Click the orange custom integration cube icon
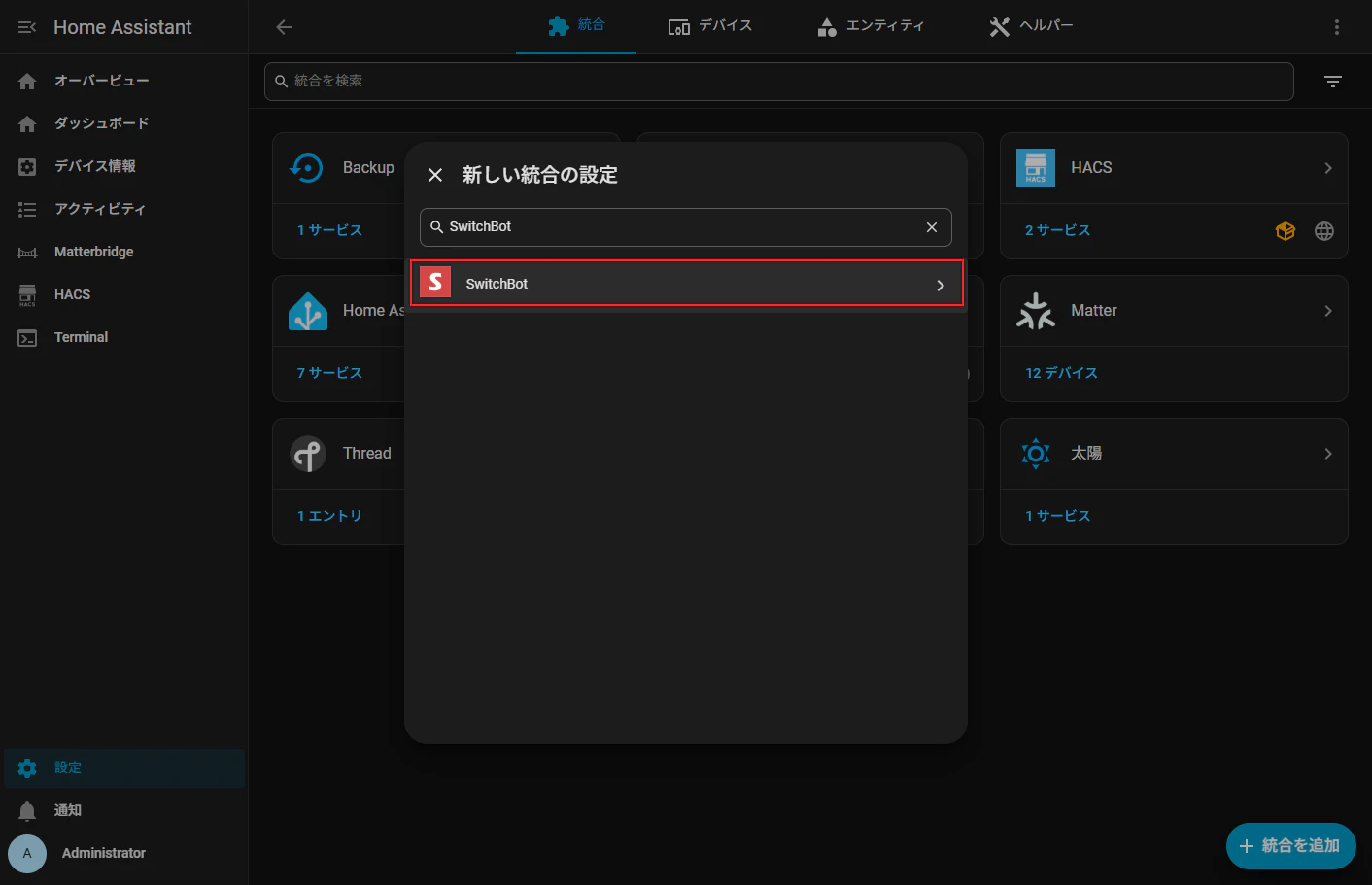 click(1286, 231)
